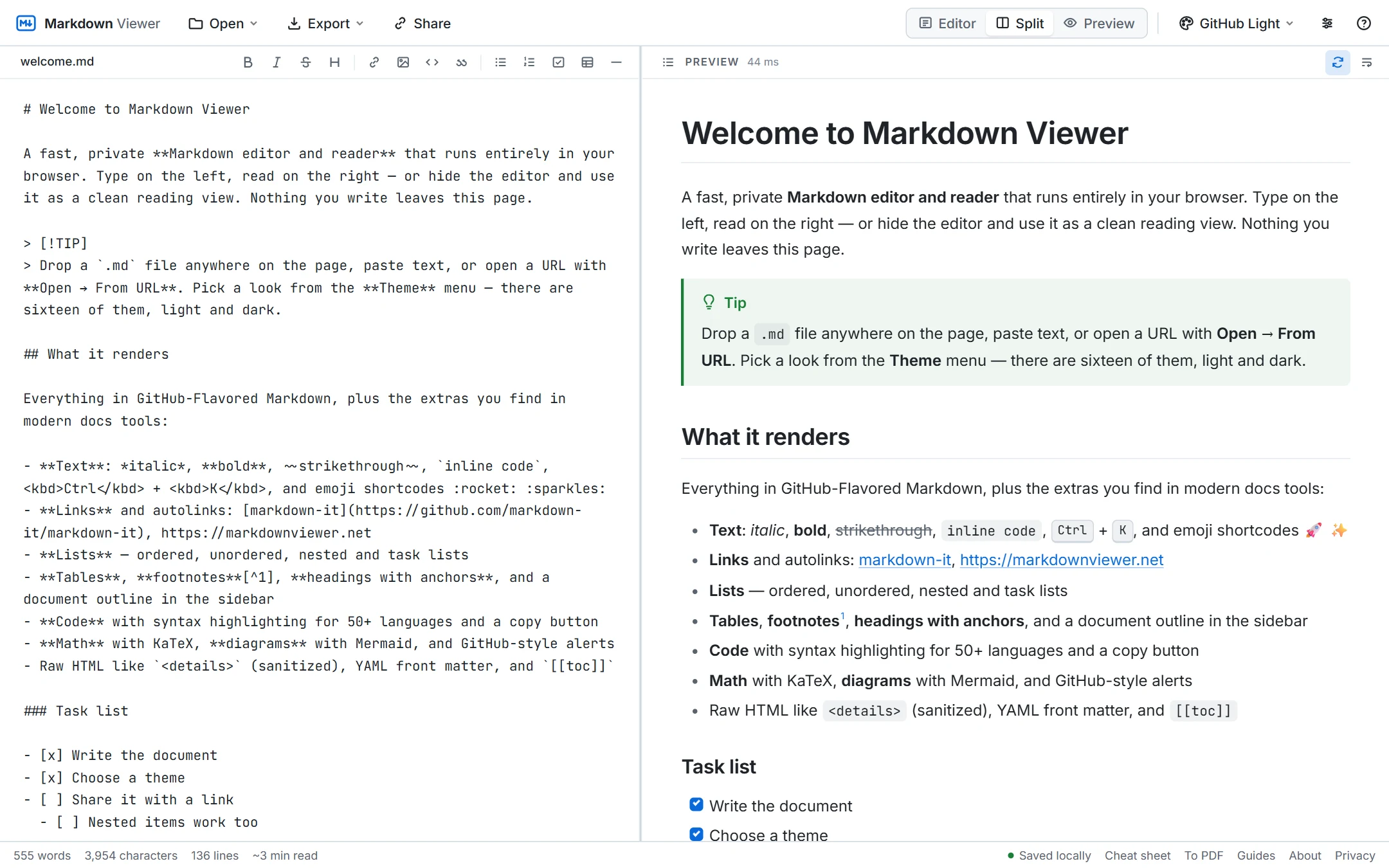Open the Open dropdown menu
1389x868 pixels.
click(222, 24)
